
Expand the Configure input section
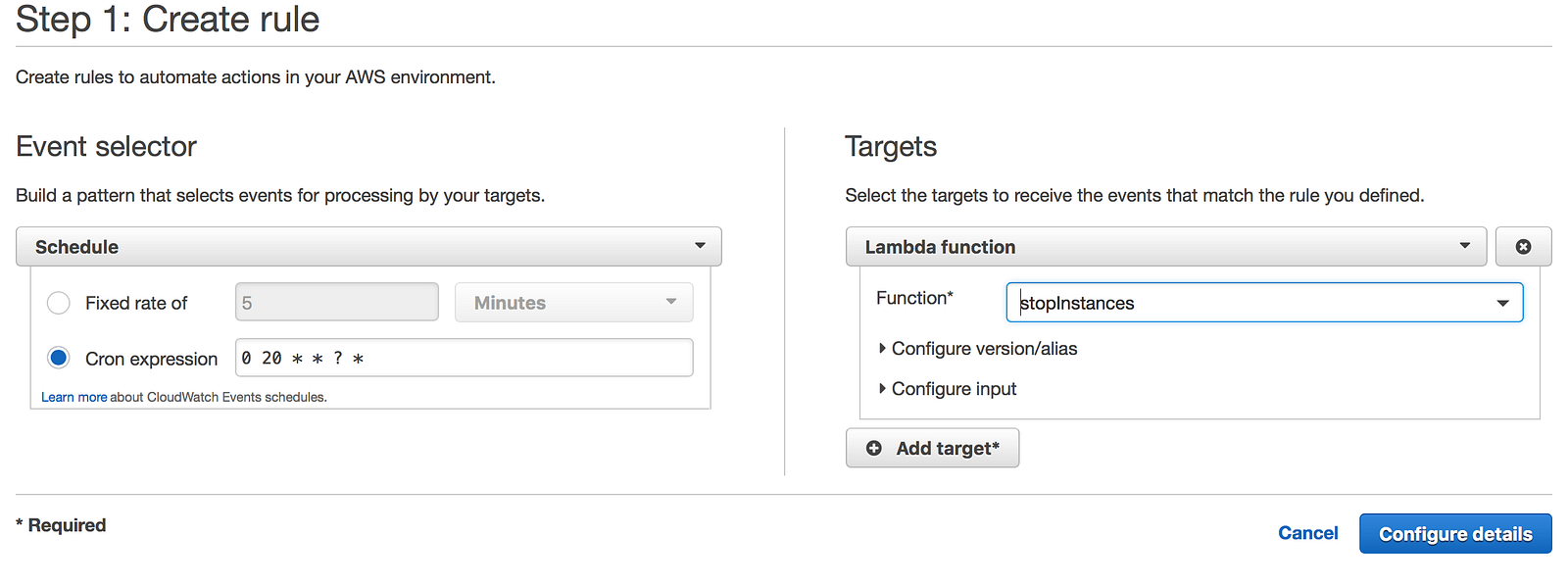click(x=954, y=389)
